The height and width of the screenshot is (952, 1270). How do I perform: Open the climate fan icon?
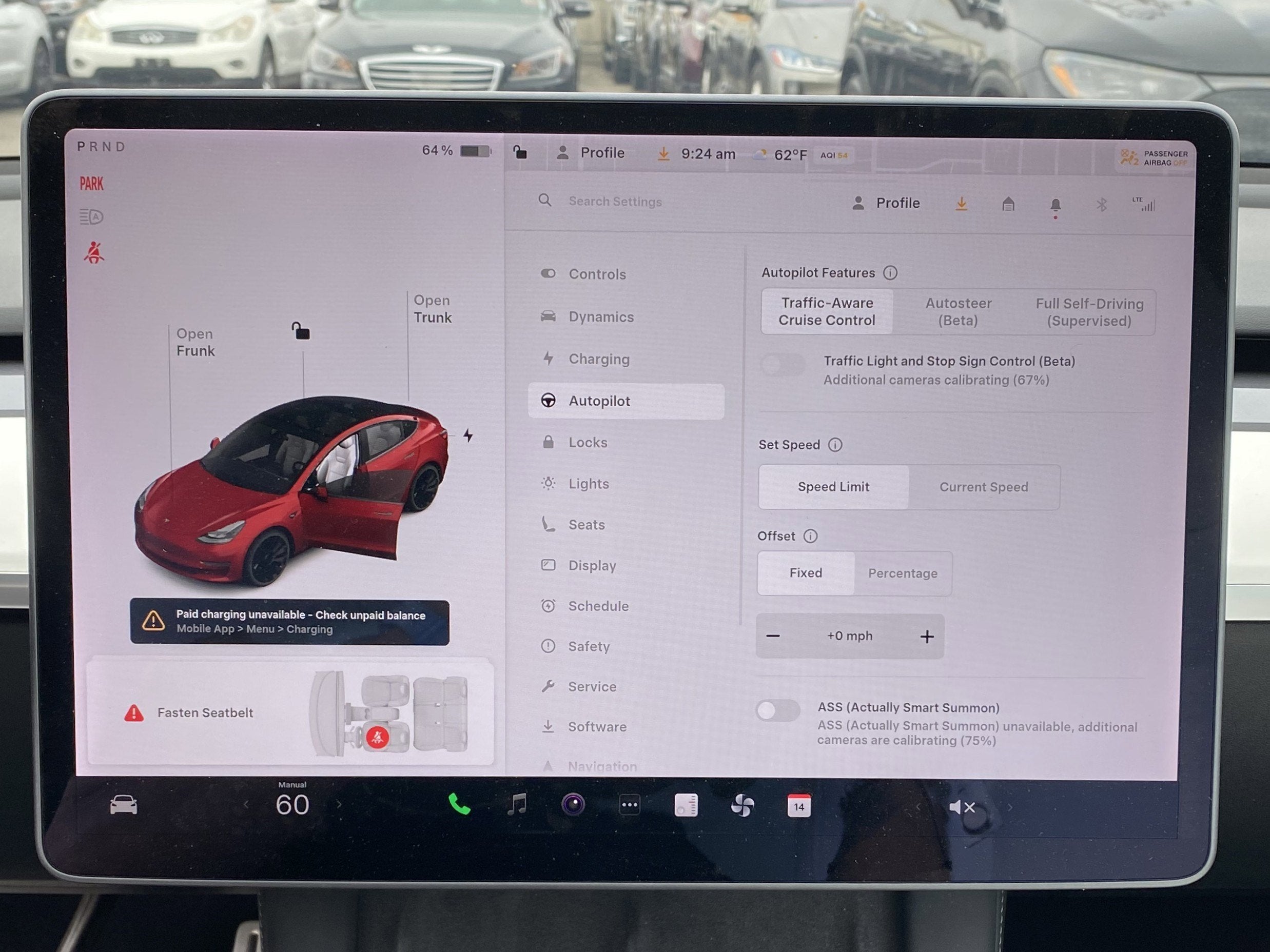pos(743,806)
